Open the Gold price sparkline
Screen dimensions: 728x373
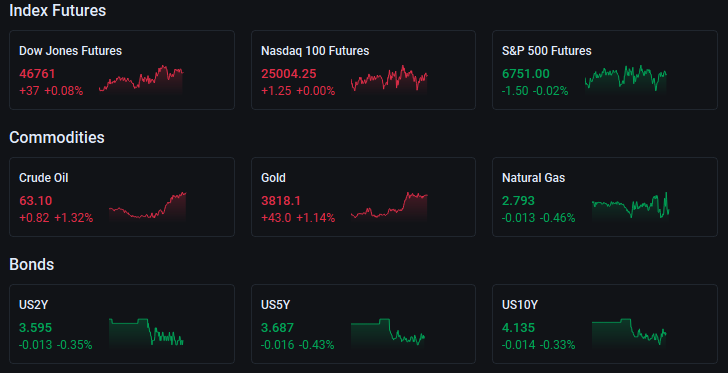coord(389,206)
